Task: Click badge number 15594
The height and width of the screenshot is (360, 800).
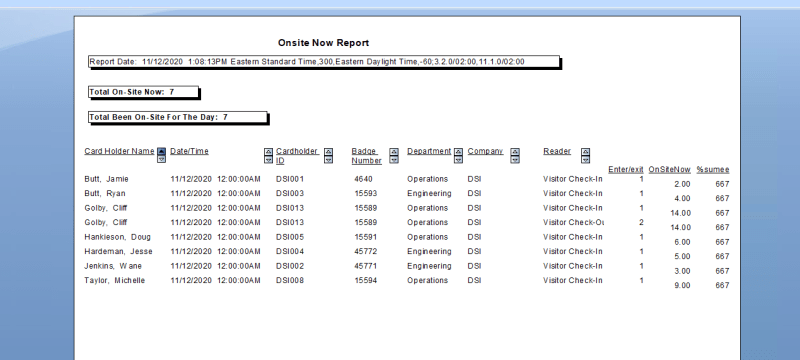Action: click(x=366, y=280)
